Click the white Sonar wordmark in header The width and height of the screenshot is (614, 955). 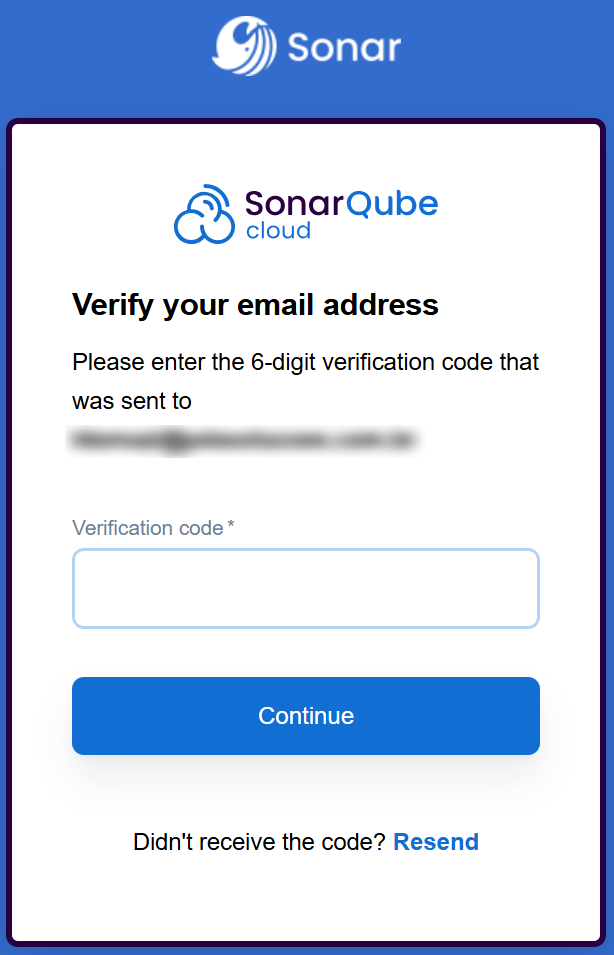click(344, 47)
